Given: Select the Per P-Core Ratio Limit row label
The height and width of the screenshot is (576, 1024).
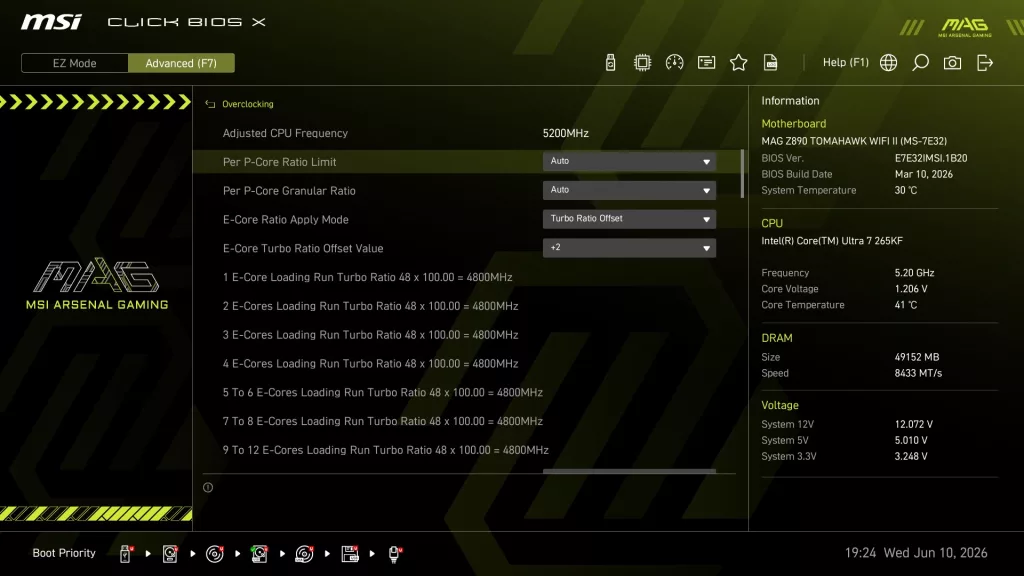Looking at the screenshot, I should (x=280, y=162).
